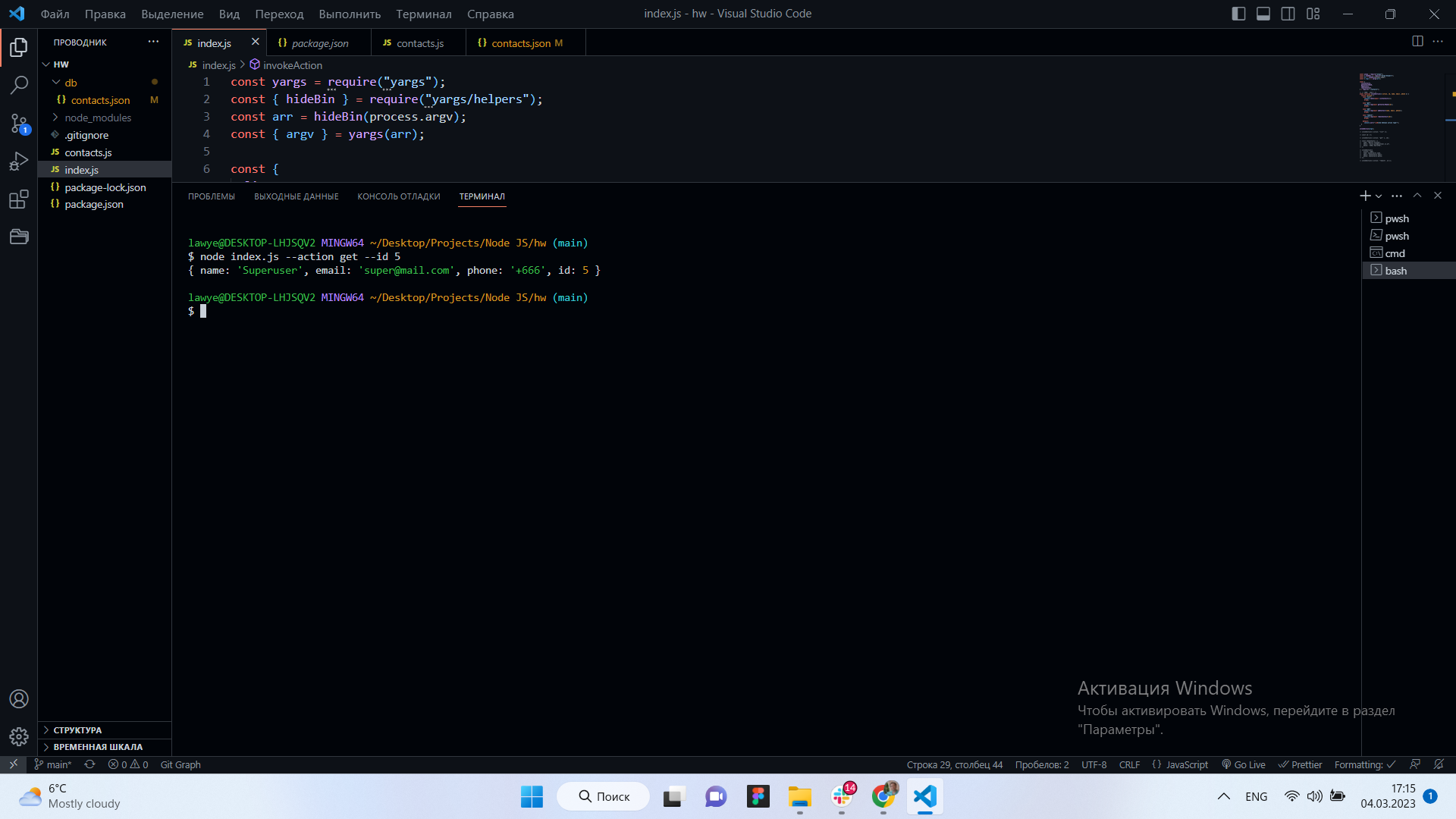The width and height of the screenshot is (1456, 819).
Task: Split the editor with the split icon
Action: pos(1417,42)
